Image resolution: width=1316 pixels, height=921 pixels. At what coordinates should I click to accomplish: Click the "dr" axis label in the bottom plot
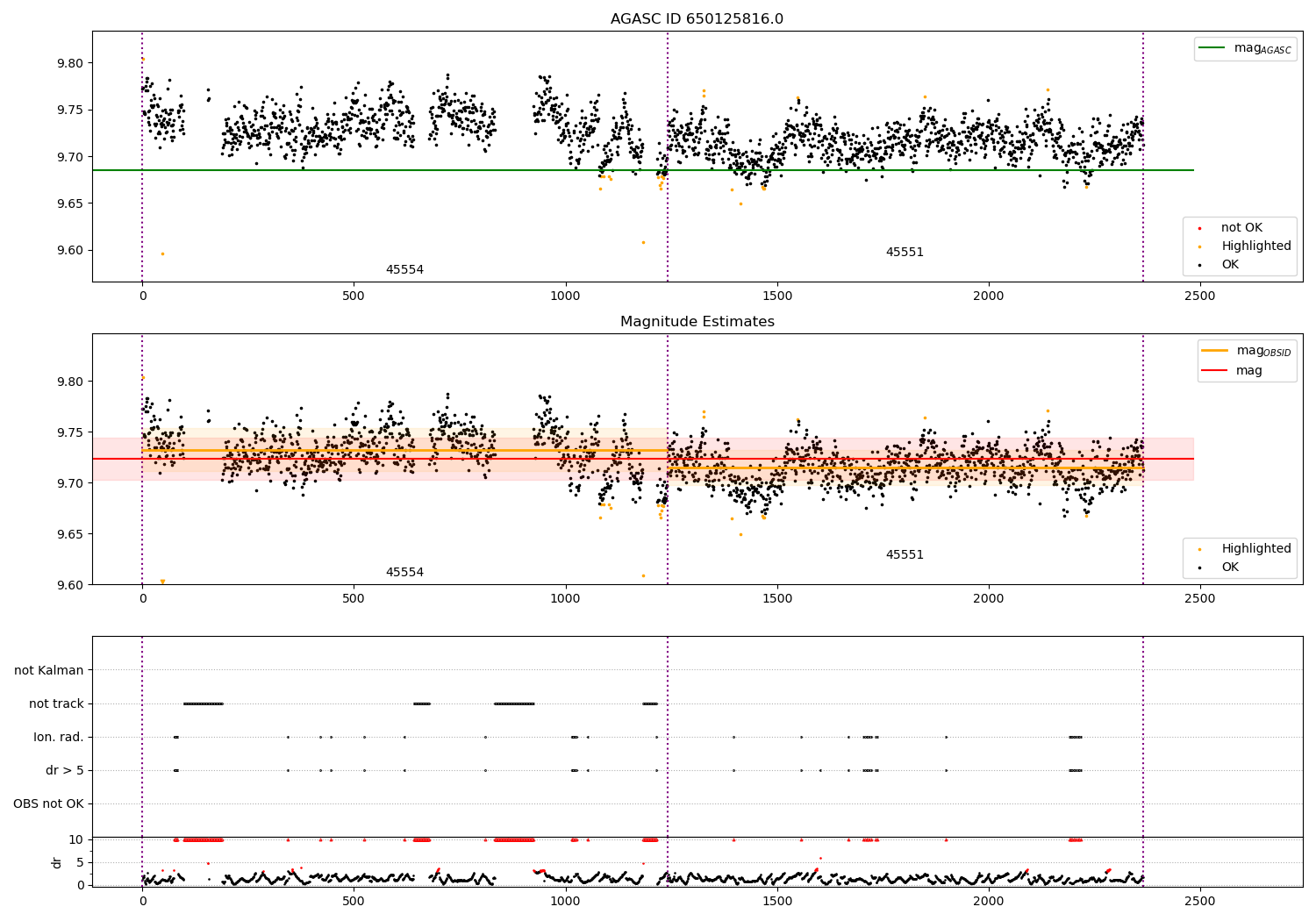coord(57,863)
